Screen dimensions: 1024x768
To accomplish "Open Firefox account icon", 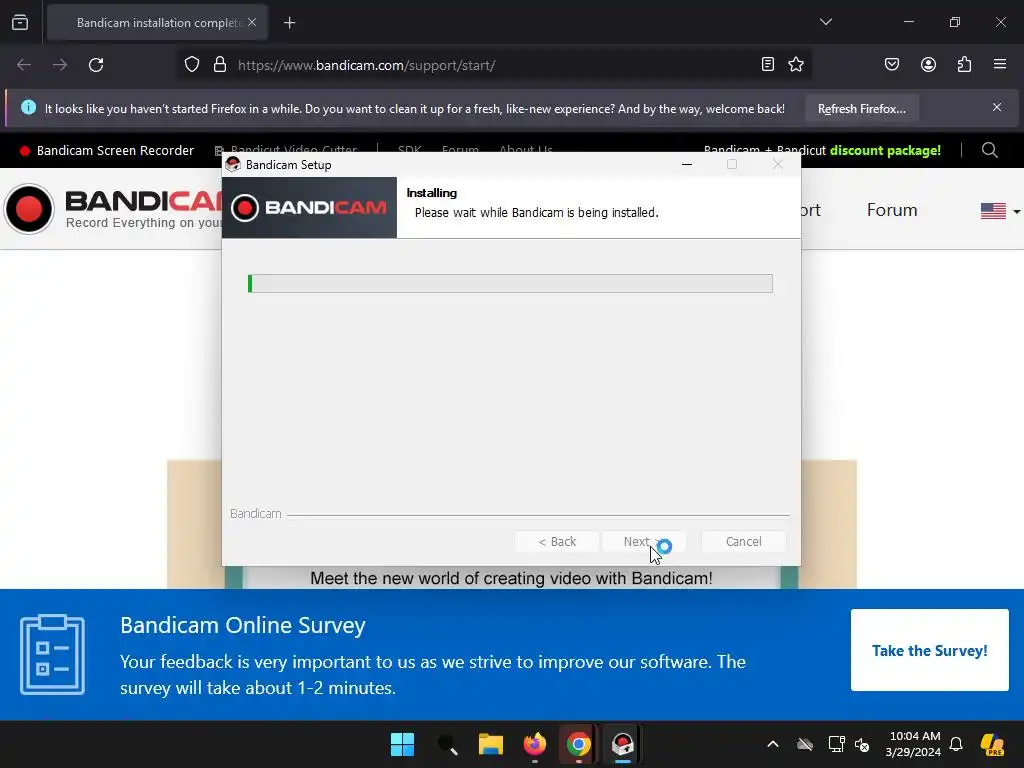I will pos(928,64).
